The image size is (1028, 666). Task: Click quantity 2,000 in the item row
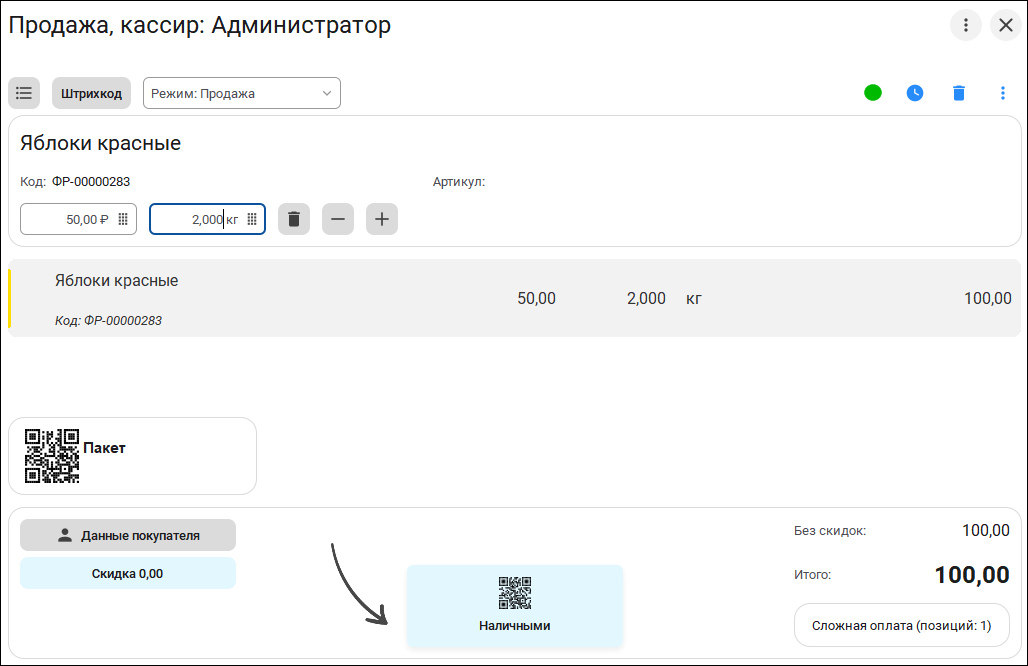click(x=646, y=298)
